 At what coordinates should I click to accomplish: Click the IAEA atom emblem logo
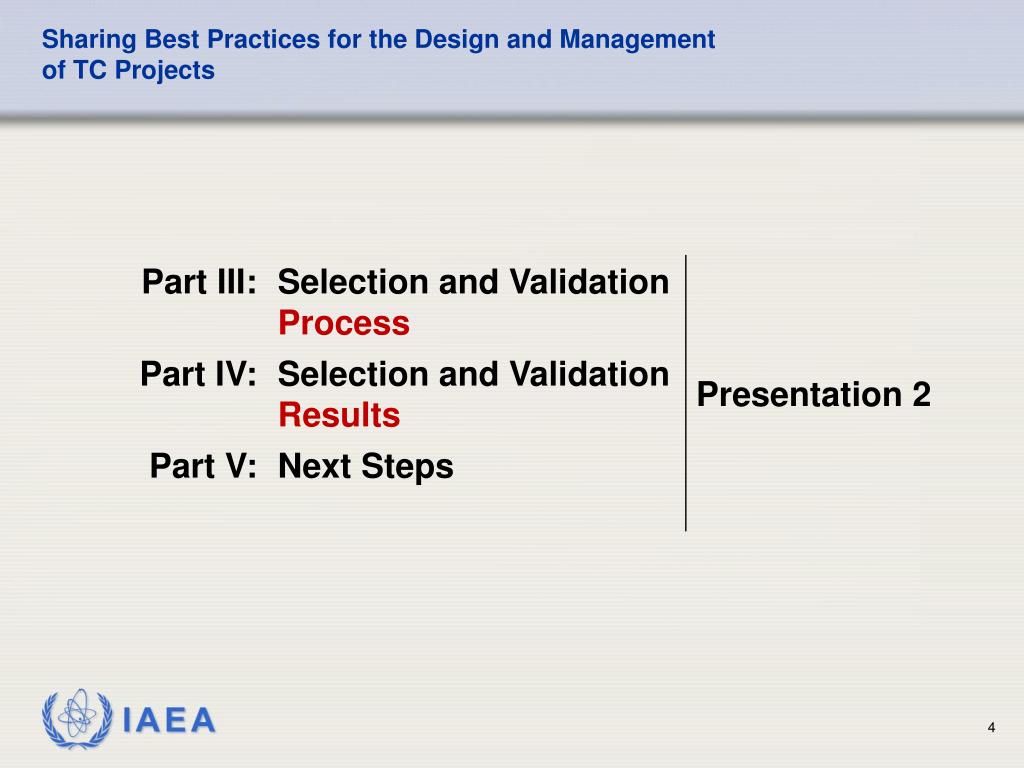click(77, 718)
